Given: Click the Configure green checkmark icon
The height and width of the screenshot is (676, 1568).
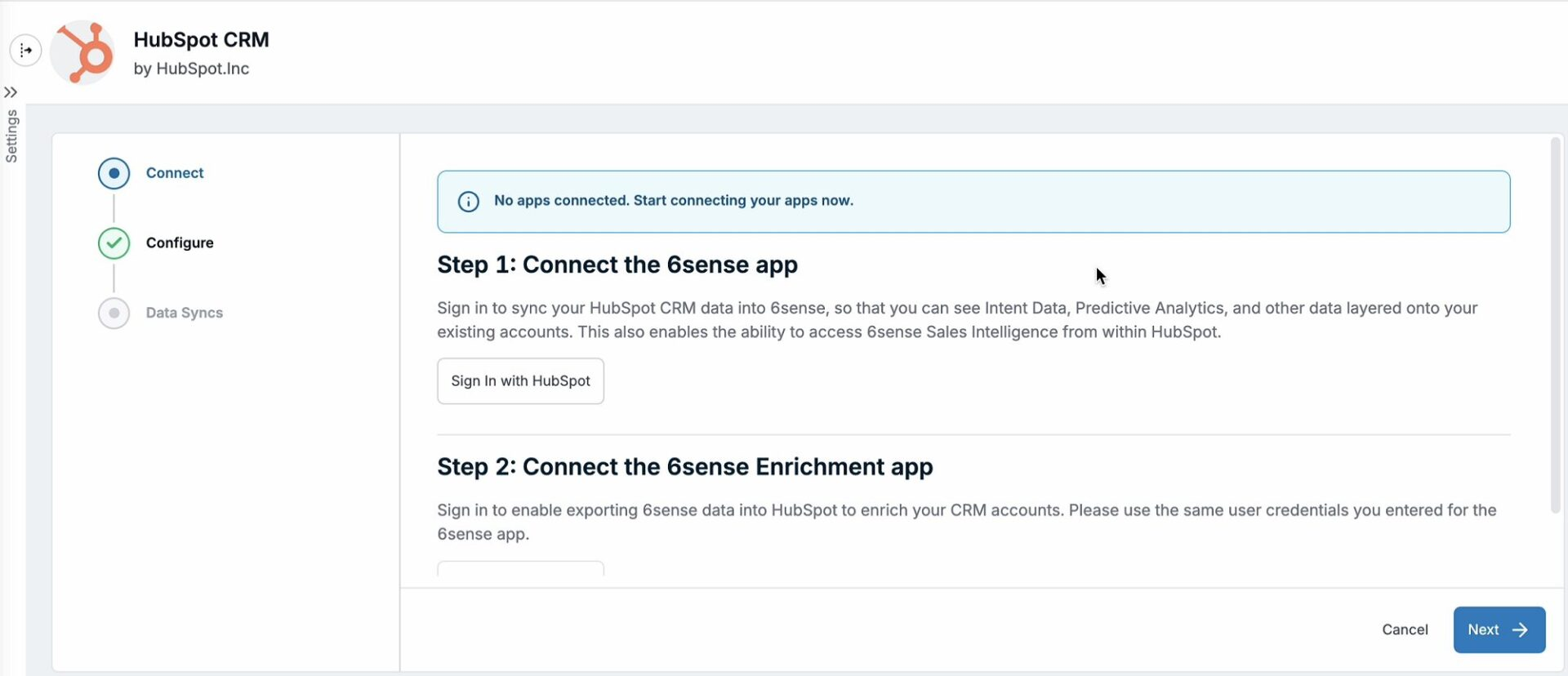Looking at the screenshot, I should [x=114, y=243].
